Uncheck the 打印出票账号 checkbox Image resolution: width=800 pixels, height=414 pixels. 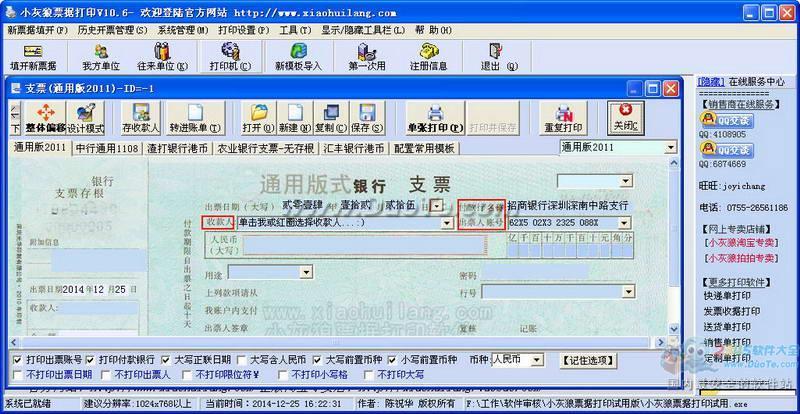[x=18, y=359]
